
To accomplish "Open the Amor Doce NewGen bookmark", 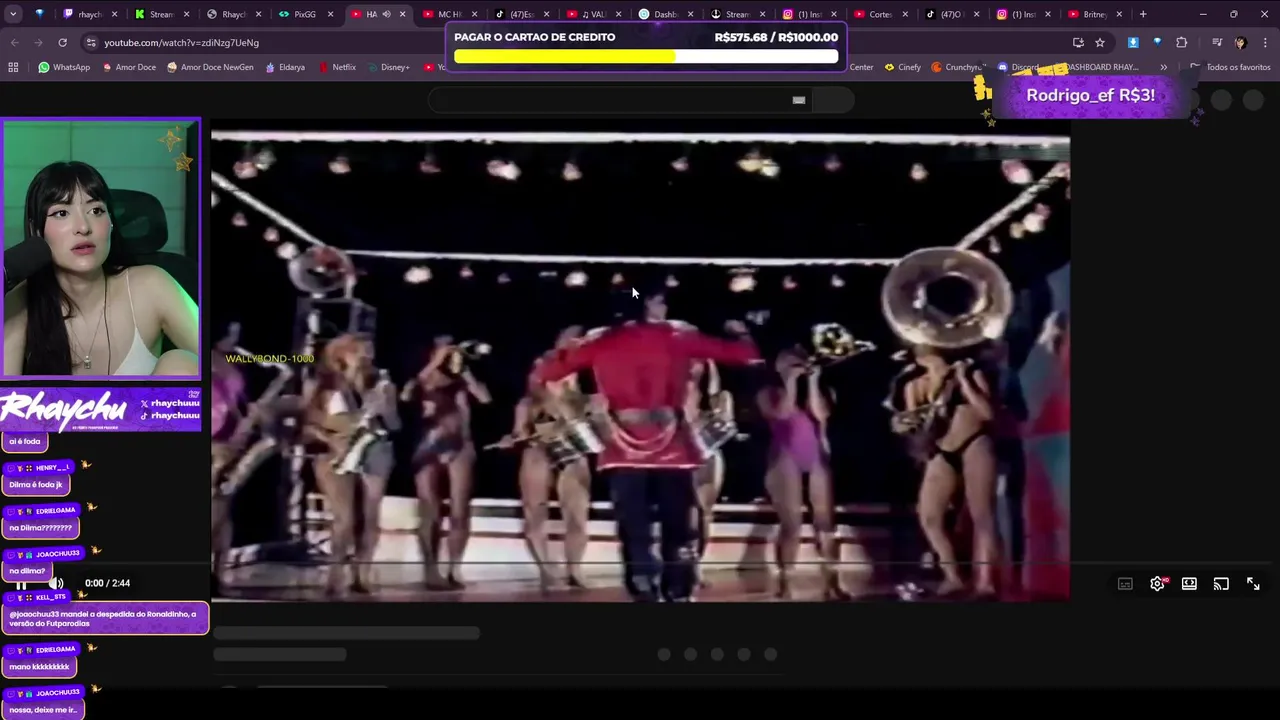I will [x=210, y=67].
